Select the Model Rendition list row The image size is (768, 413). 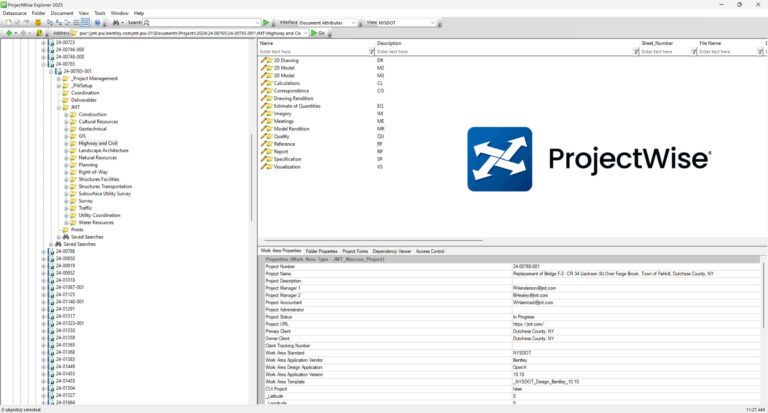tap(291, 129)
